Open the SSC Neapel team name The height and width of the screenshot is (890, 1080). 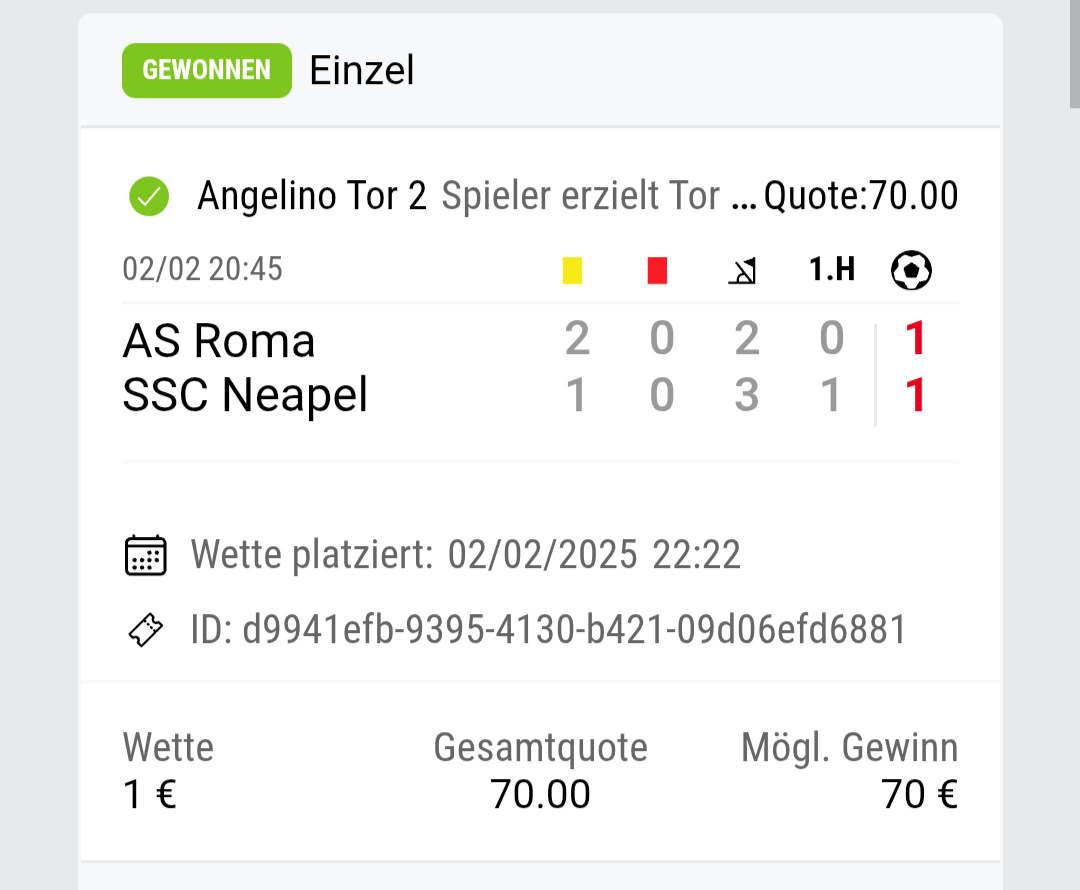[x=245, y=395]
